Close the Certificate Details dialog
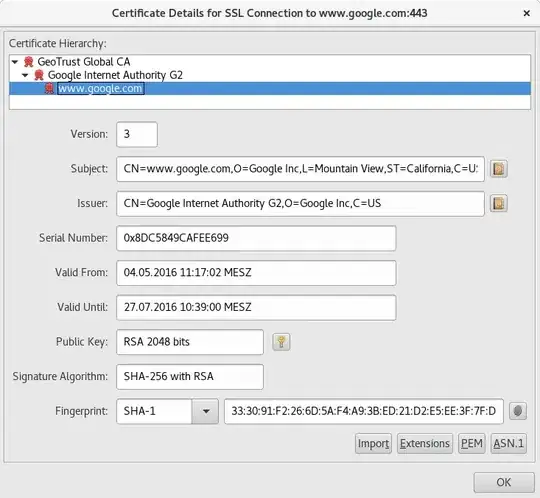Viewport: 540px width, 498px height. [x=526, y=13]
